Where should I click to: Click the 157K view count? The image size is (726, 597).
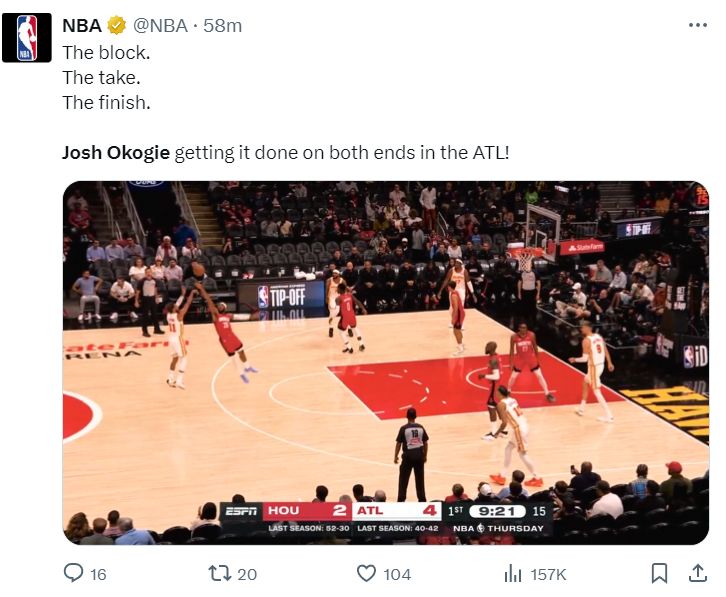(x=548, y=574)
